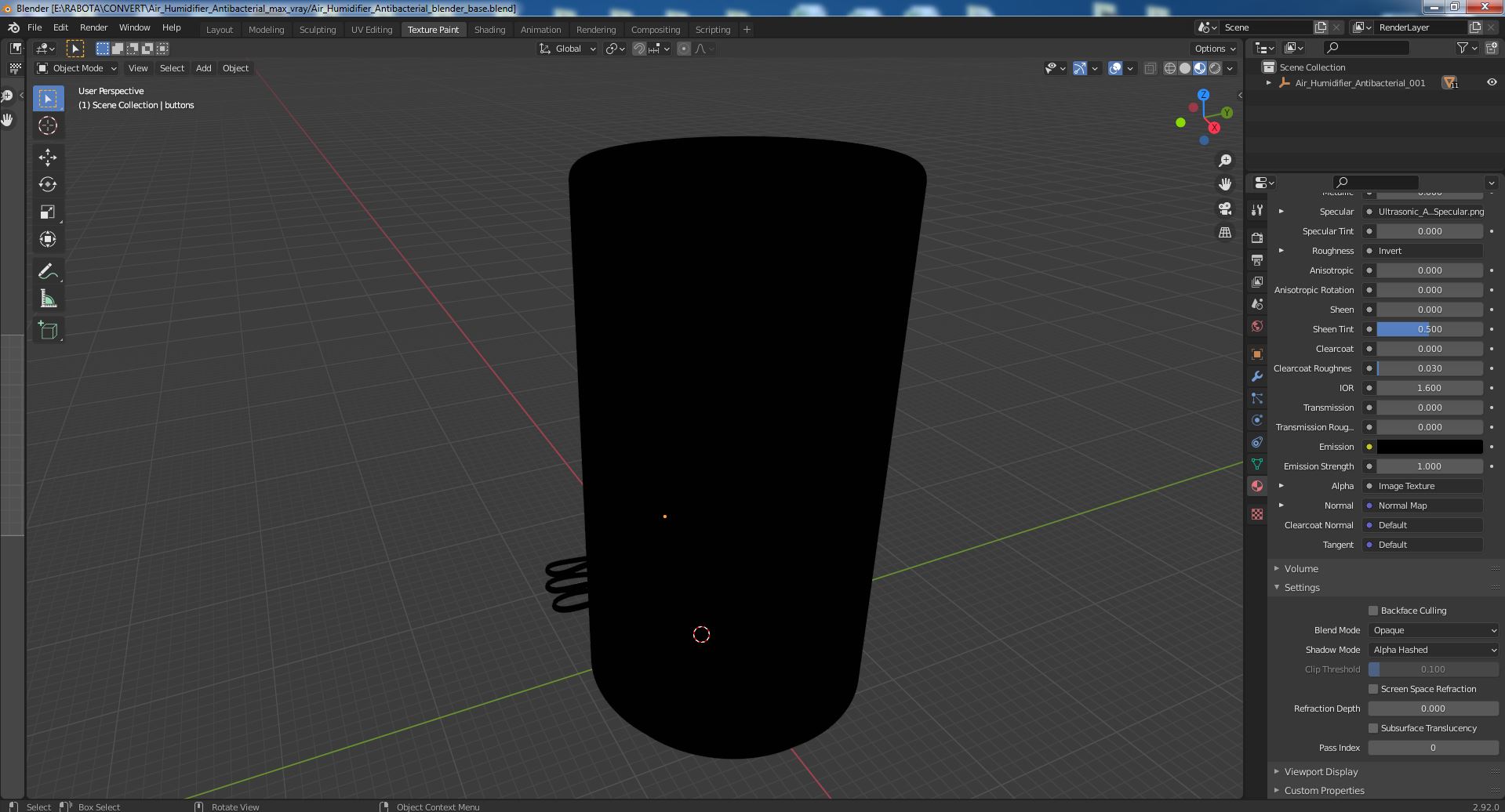Open the Object Data properties tab

pos(1257,463)
